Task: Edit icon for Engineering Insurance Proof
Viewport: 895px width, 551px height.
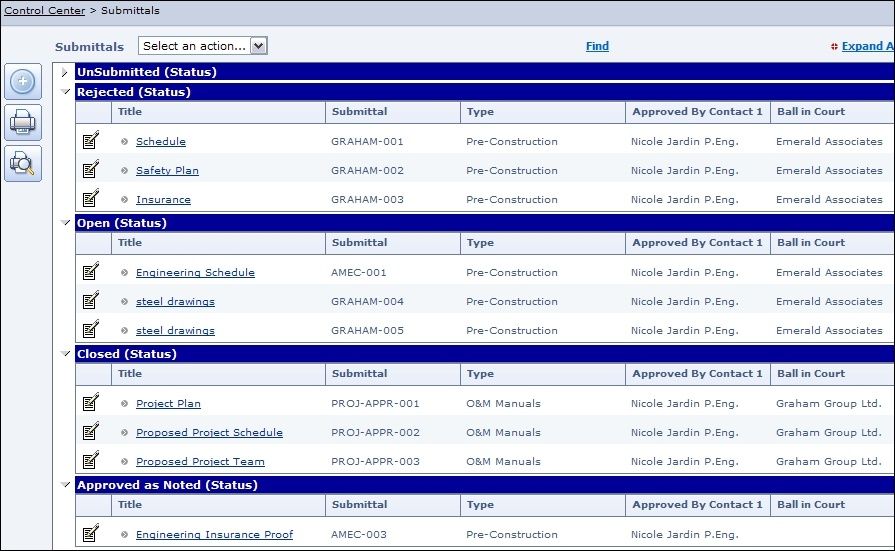Action: (x=91, y=534)
